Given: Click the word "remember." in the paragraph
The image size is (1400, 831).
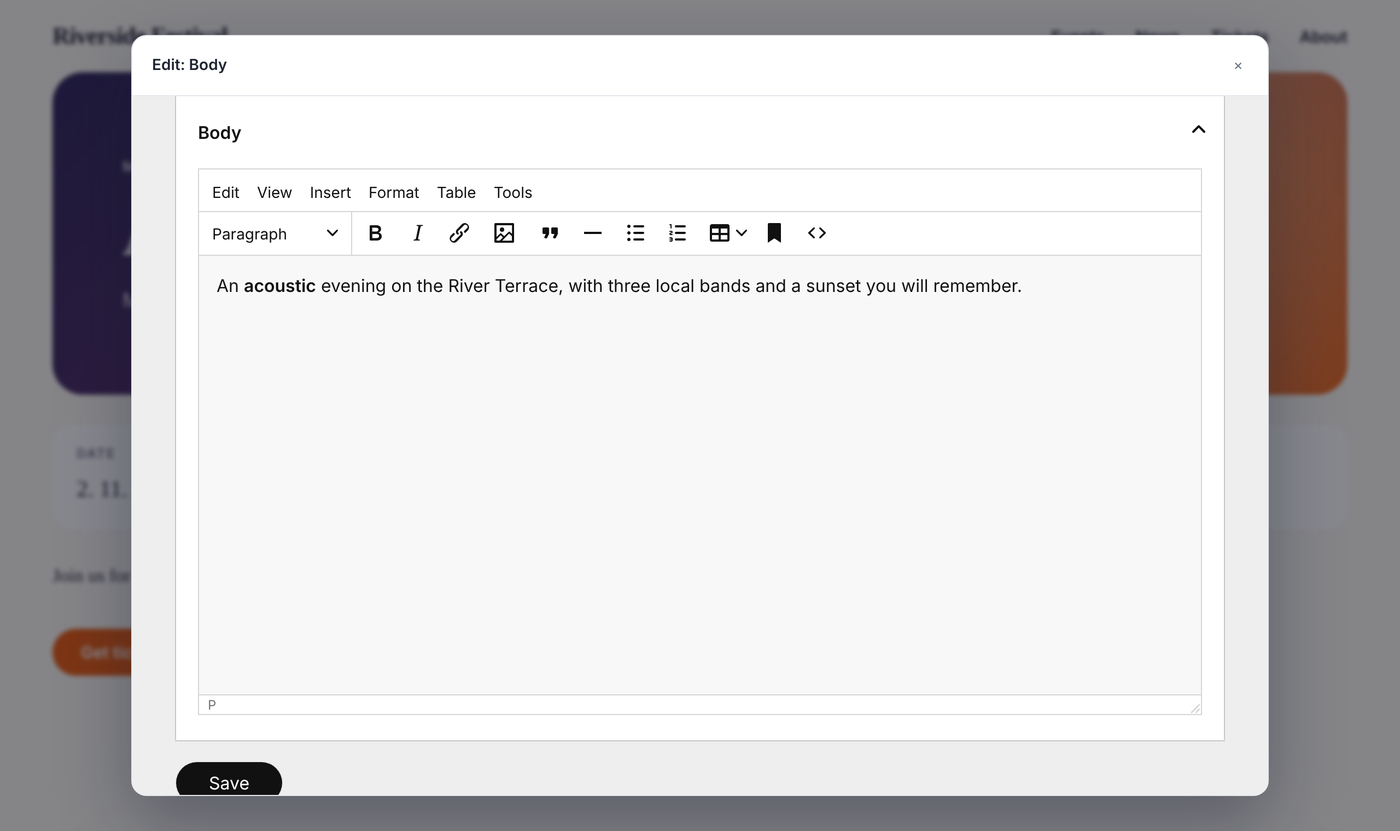Looking at the screenshot, I should pos(976,286).
